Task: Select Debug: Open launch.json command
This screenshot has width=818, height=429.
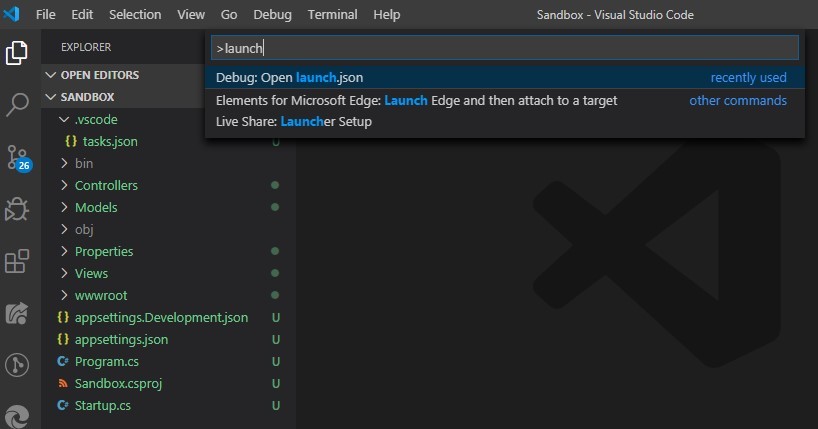Action: click(504, 77)
